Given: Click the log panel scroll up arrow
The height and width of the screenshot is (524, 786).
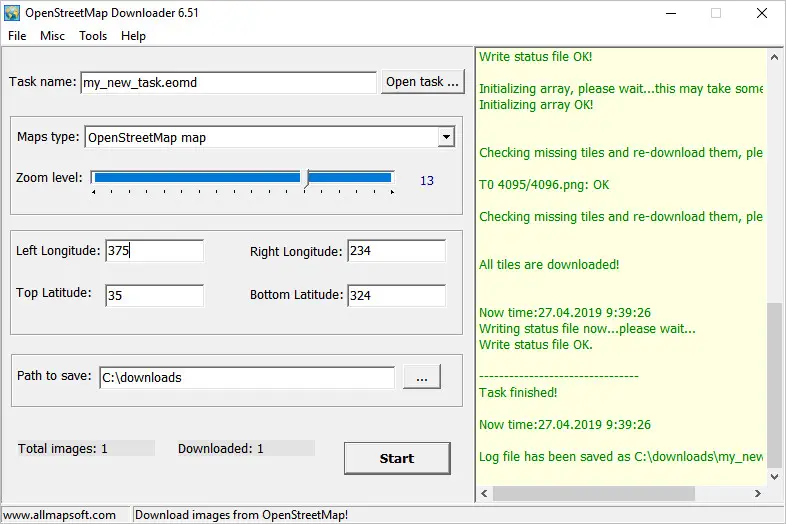Looking at the screenshot, I should point(774,57).
